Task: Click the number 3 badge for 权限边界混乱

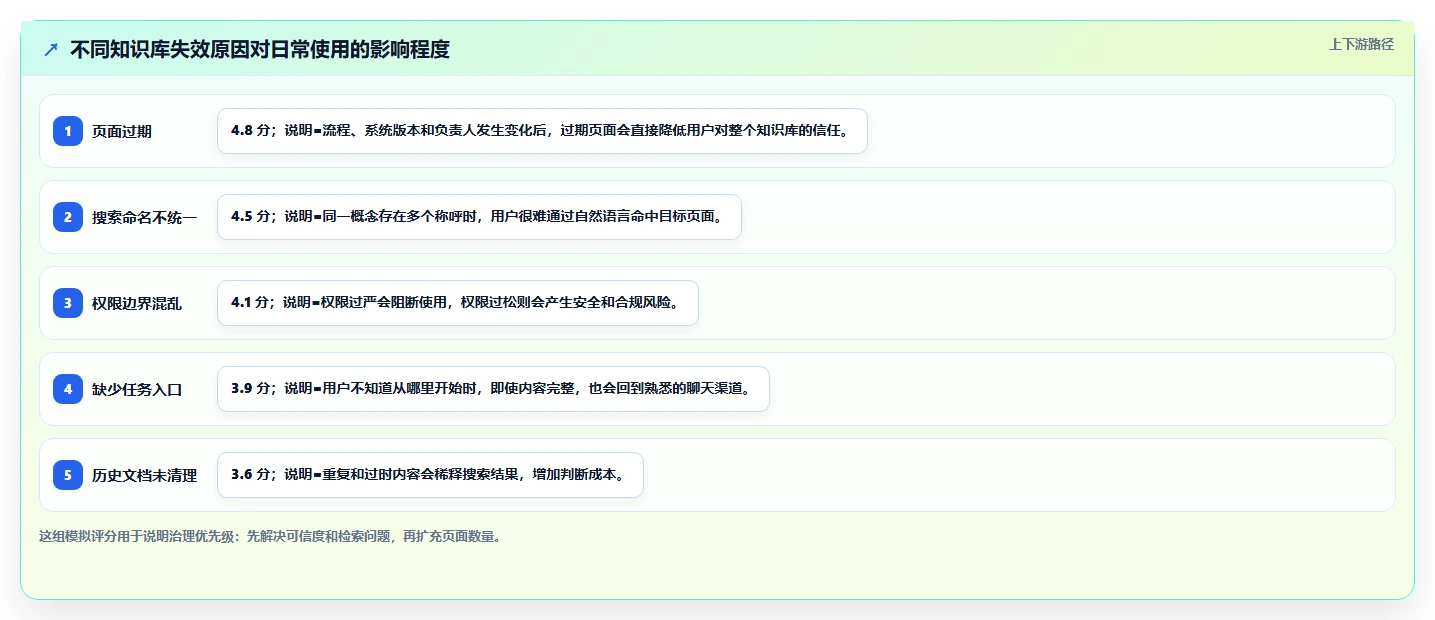Action: [68, 303]
